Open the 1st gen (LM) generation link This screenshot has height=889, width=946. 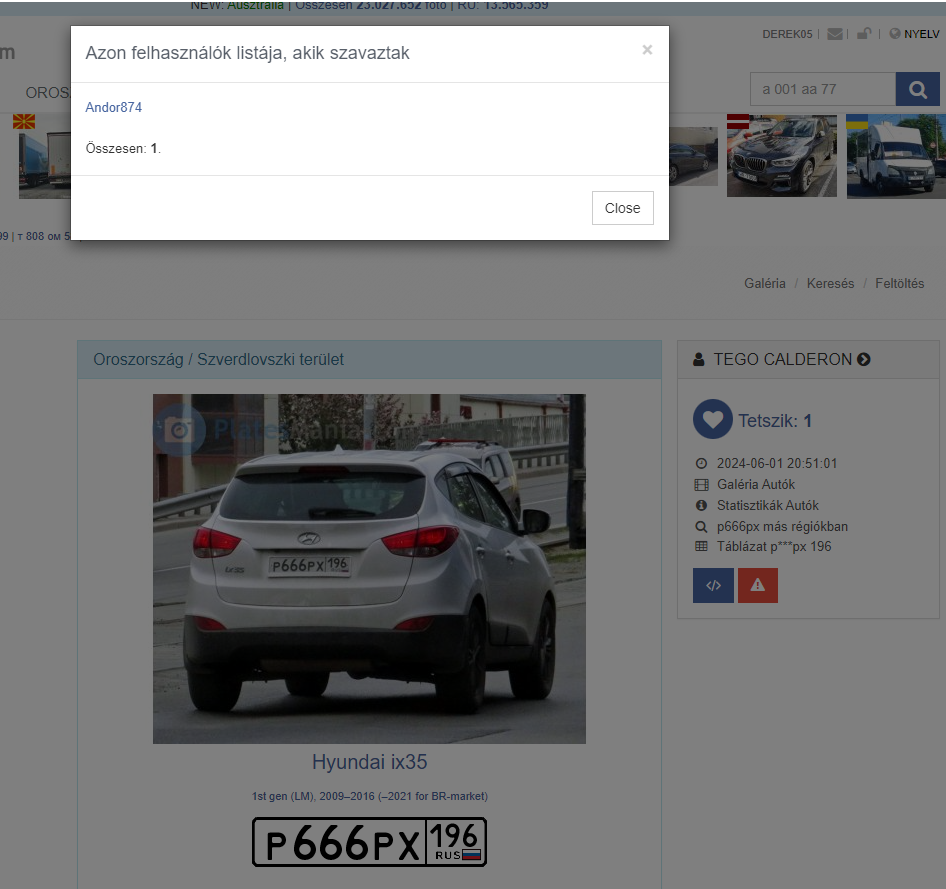[369, 796]
